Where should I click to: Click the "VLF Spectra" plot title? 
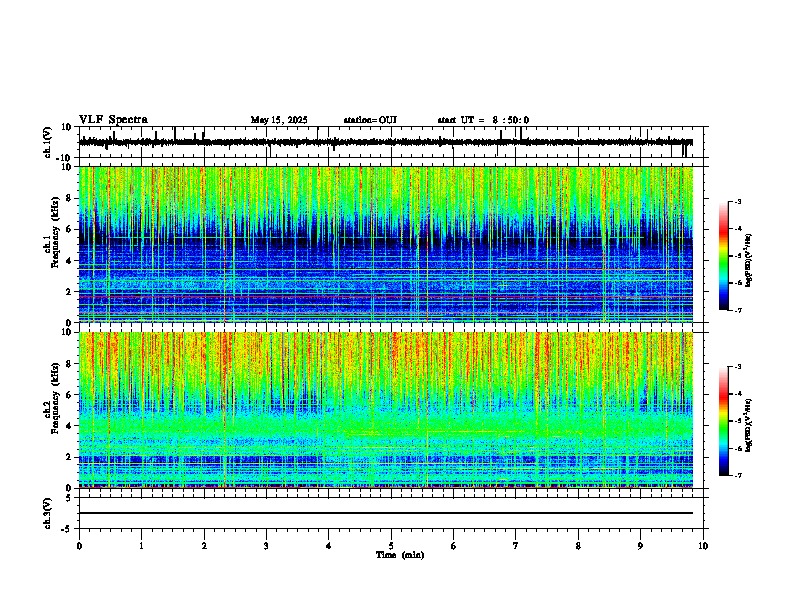[x=113, y=120]
